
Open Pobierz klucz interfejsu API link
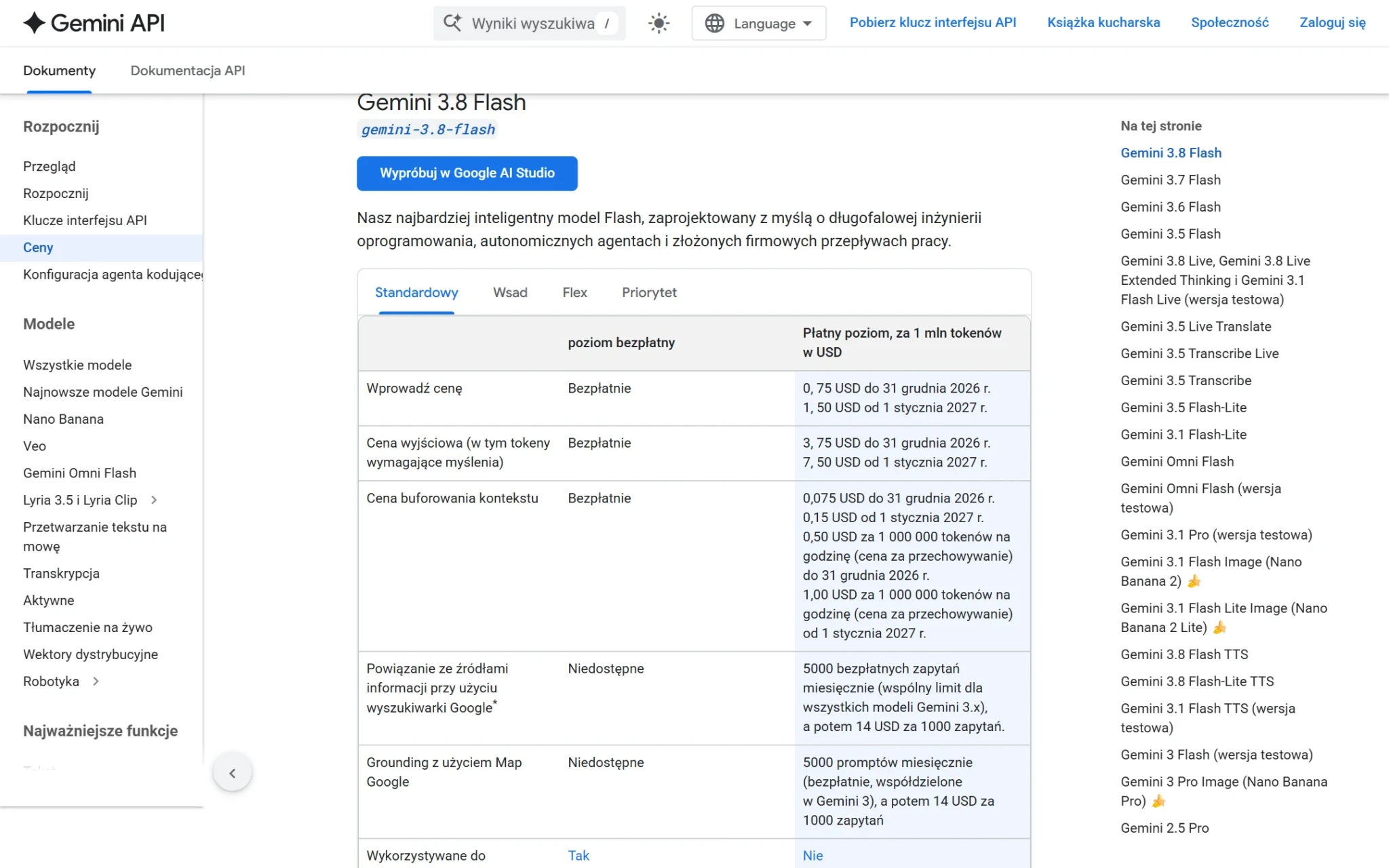[x=933, y=22]
